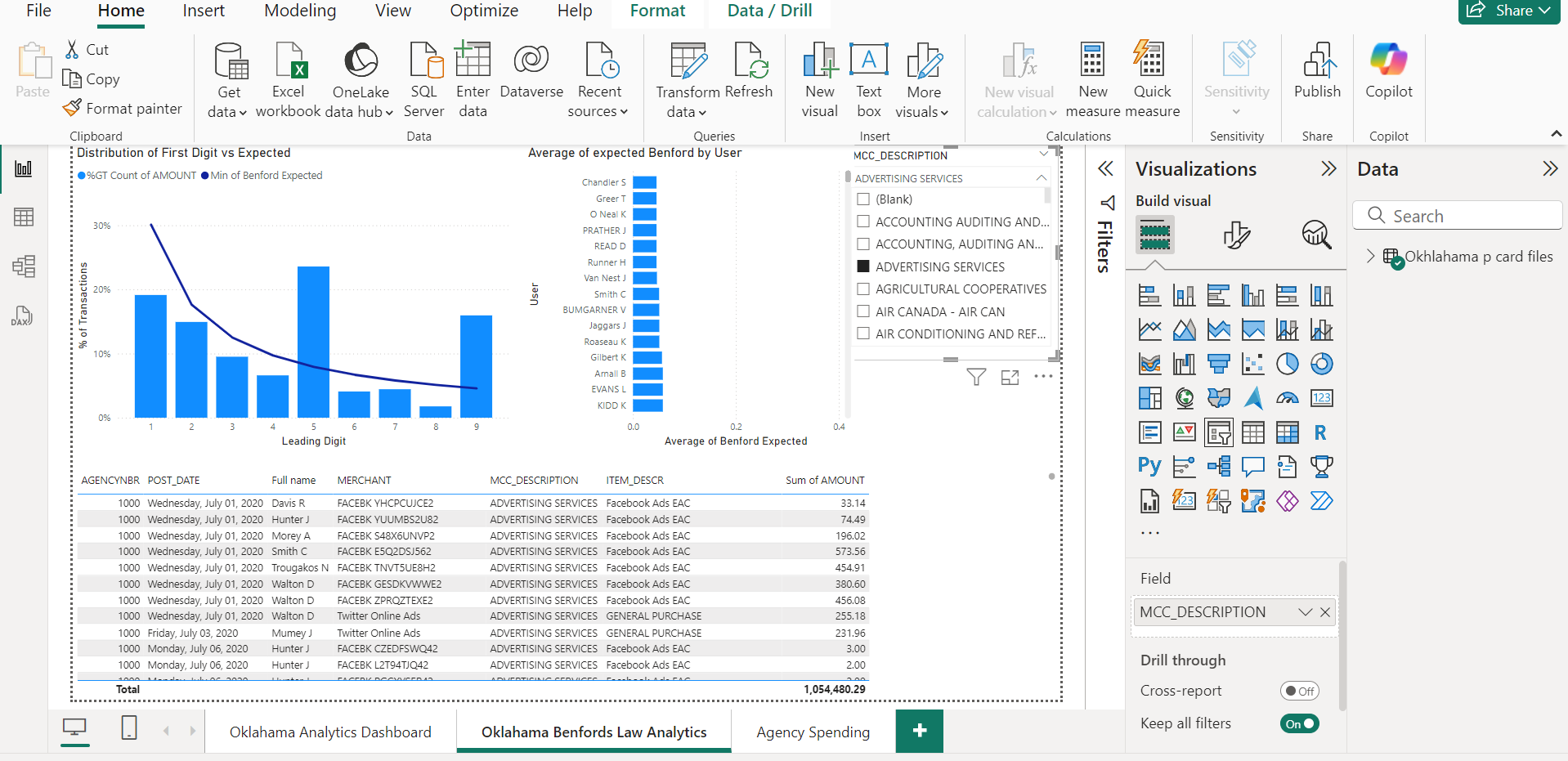Image resolution: width=1568 pixels, height=761 pixels.
Task: Switch to Table view in sidebar
Action: [x=24, y=217]
